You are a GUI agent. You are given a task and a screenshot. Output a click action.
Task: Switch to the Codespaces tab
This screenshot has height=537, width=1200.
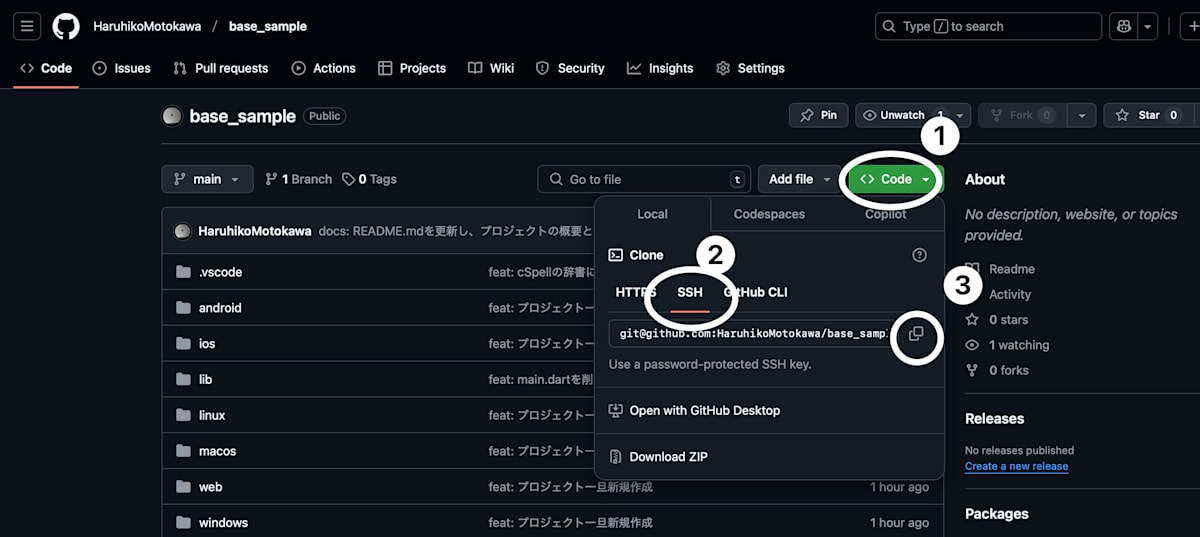(769, 214)
